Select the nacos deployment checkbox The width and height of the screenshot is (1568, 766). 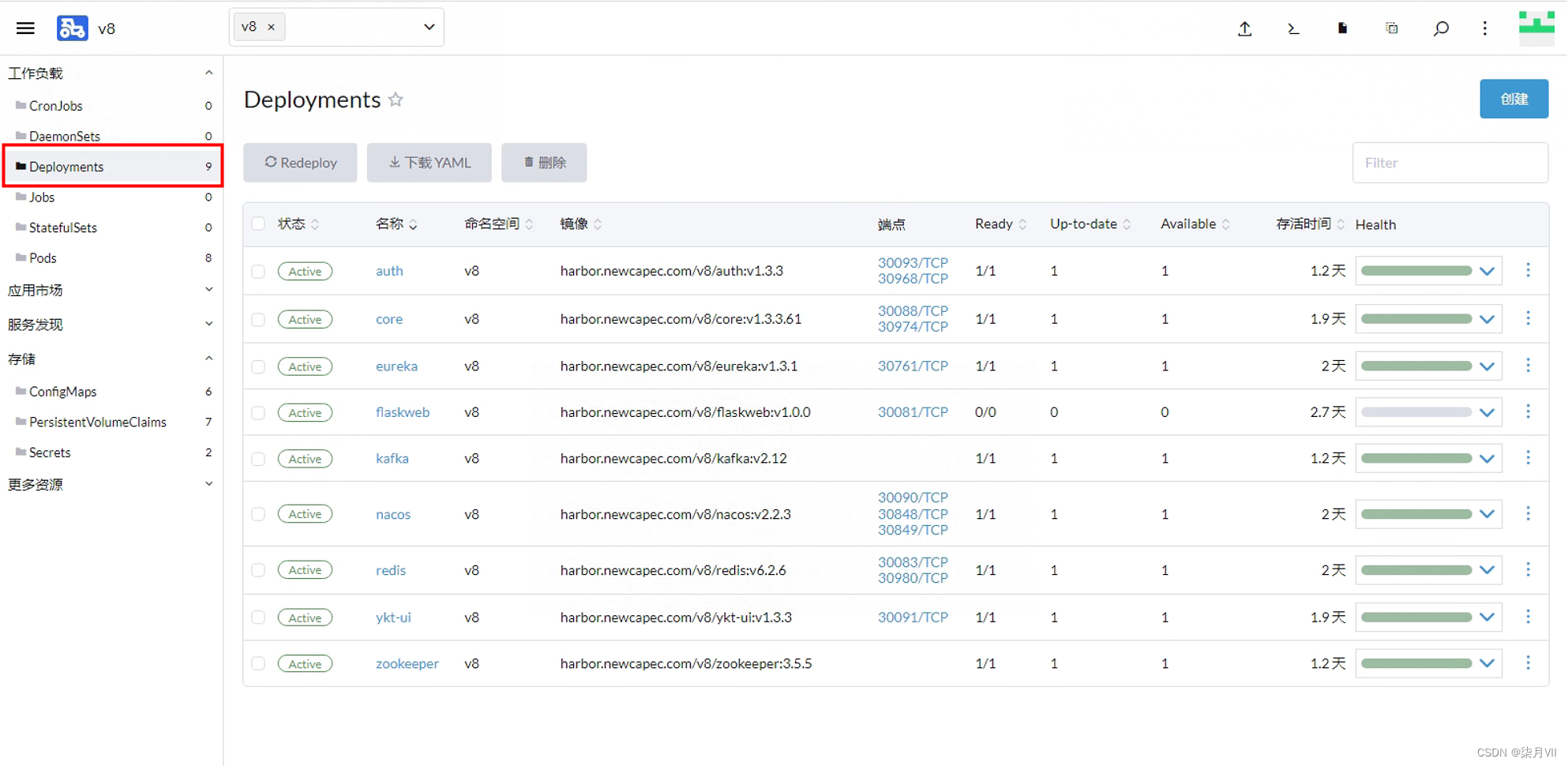pos(258,514)
